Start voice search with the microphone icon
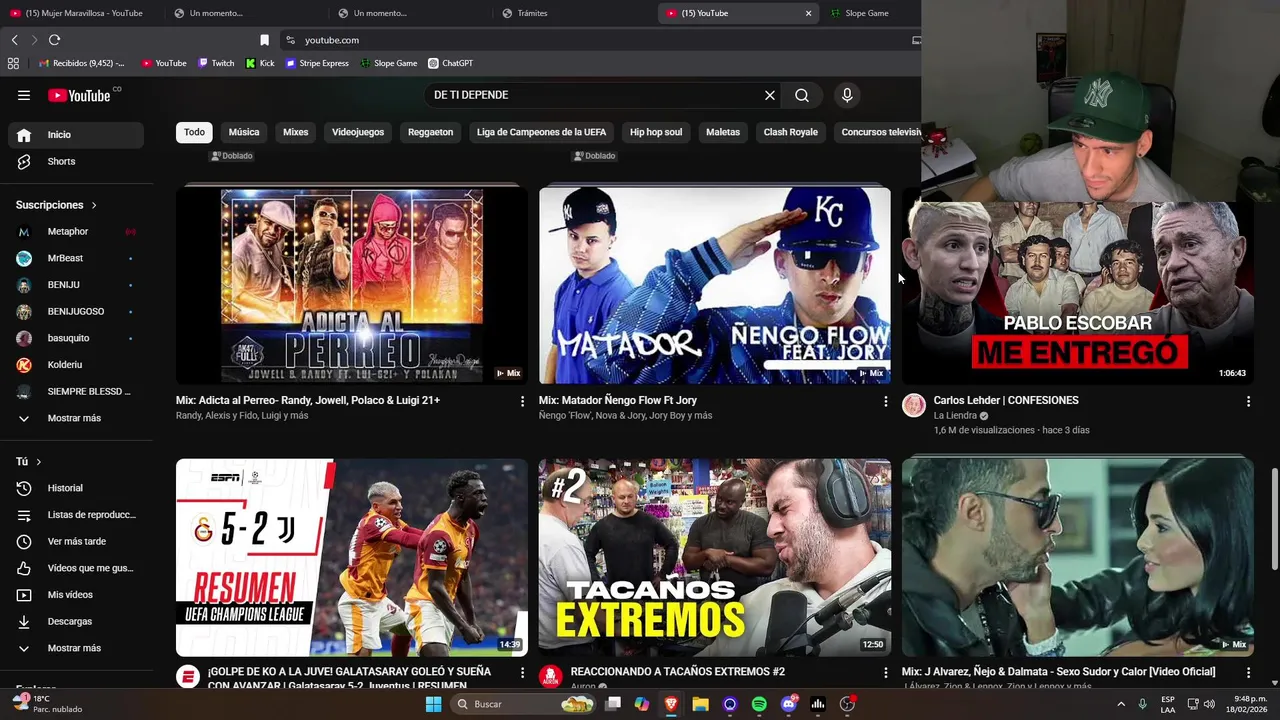Screen dimensions: 1280x720 [x=847, y=95]
